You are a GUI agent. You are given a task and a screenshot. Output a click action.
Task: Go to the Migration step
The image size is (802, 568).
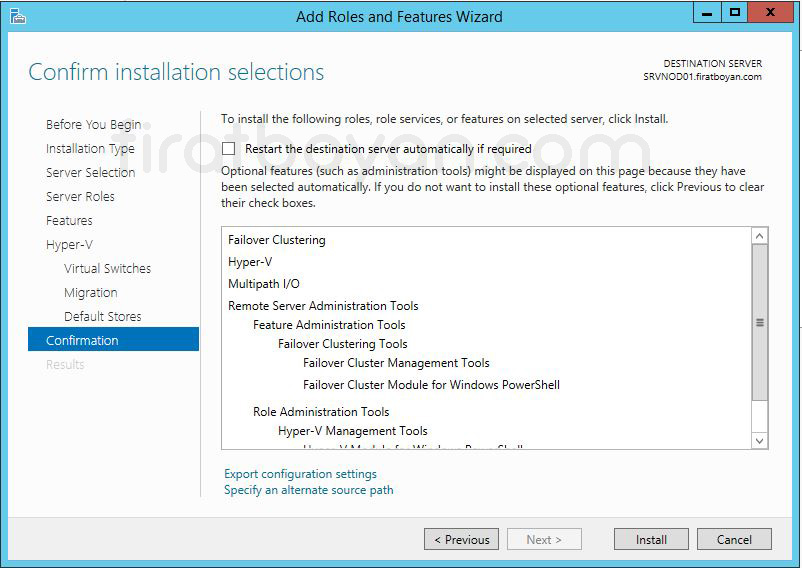pos(91,293)
